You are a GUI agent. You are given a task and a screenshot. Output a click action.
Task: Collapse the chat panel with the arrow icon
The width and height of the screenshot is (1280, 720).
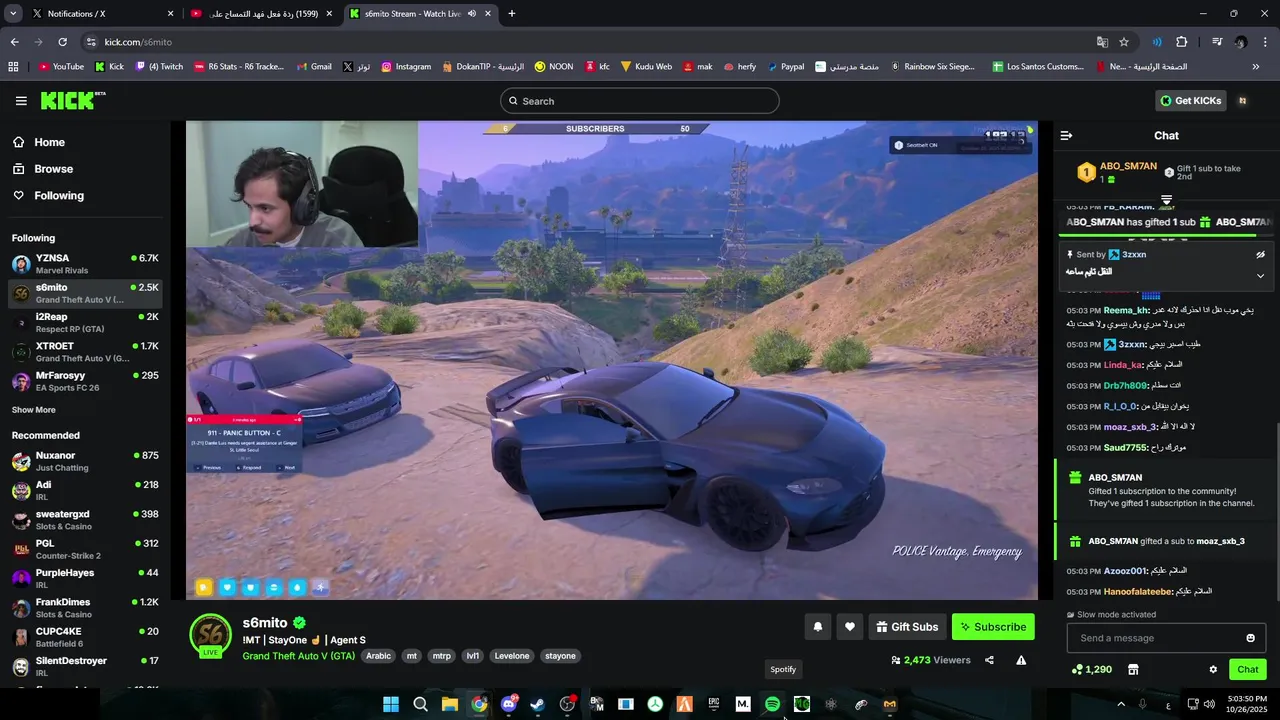point(1066,135)
